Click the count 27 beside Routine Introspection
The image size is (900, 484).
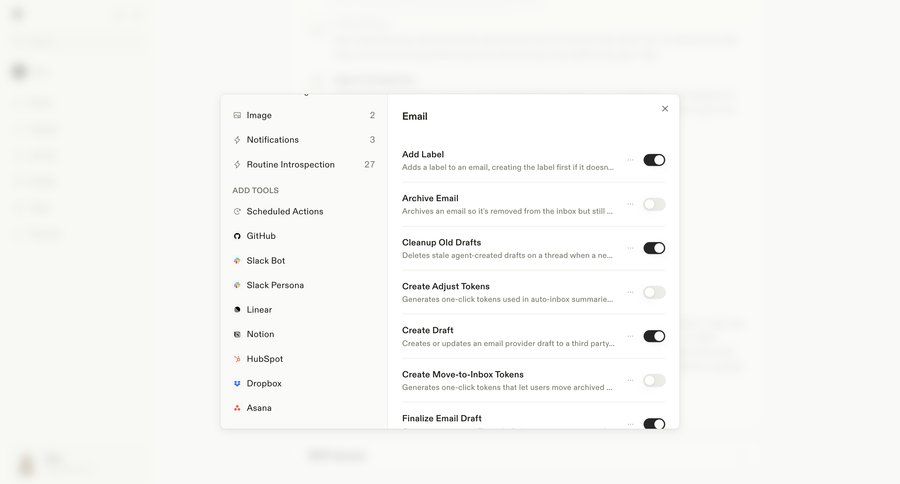[x=370, y=165]
